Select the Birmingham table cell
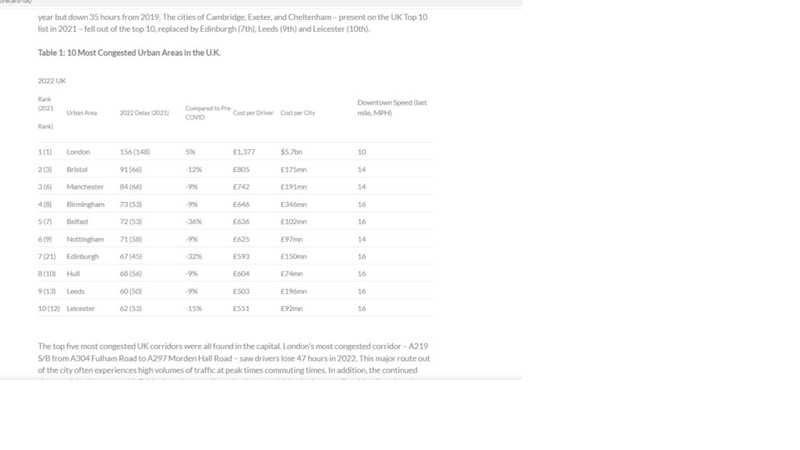 tap(85, 204)
